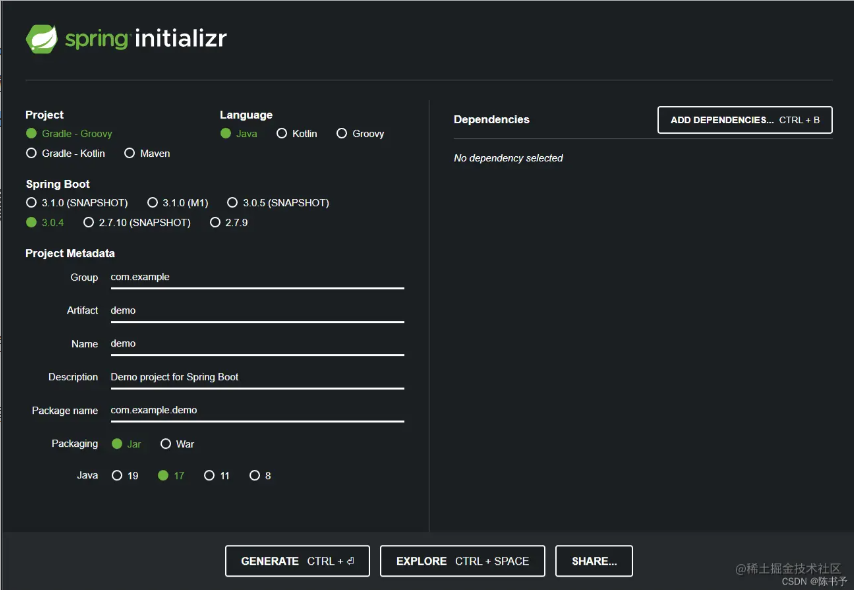Pick Groovy as the language
Viewport: 854px width, 590px height.
pos(361,133)
